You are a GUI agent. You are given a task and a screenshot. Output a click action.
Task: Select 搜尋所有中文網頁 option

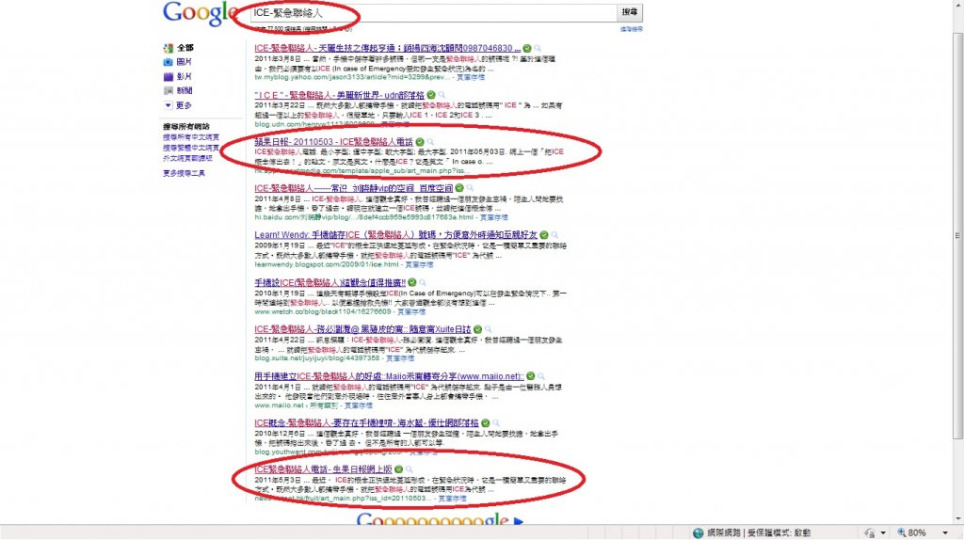[190, 136]
